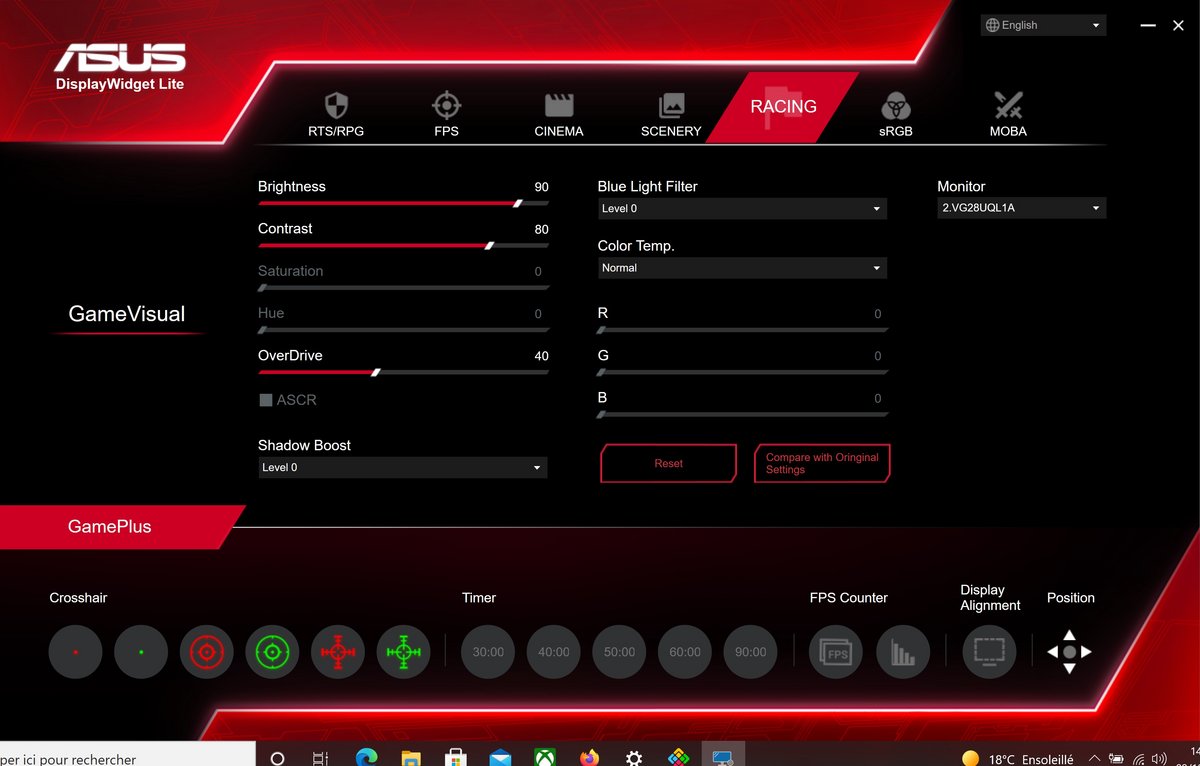Open the Monitor selection dropdown
This screenshot has height=766, width=1200.
tap(1022, 208)
